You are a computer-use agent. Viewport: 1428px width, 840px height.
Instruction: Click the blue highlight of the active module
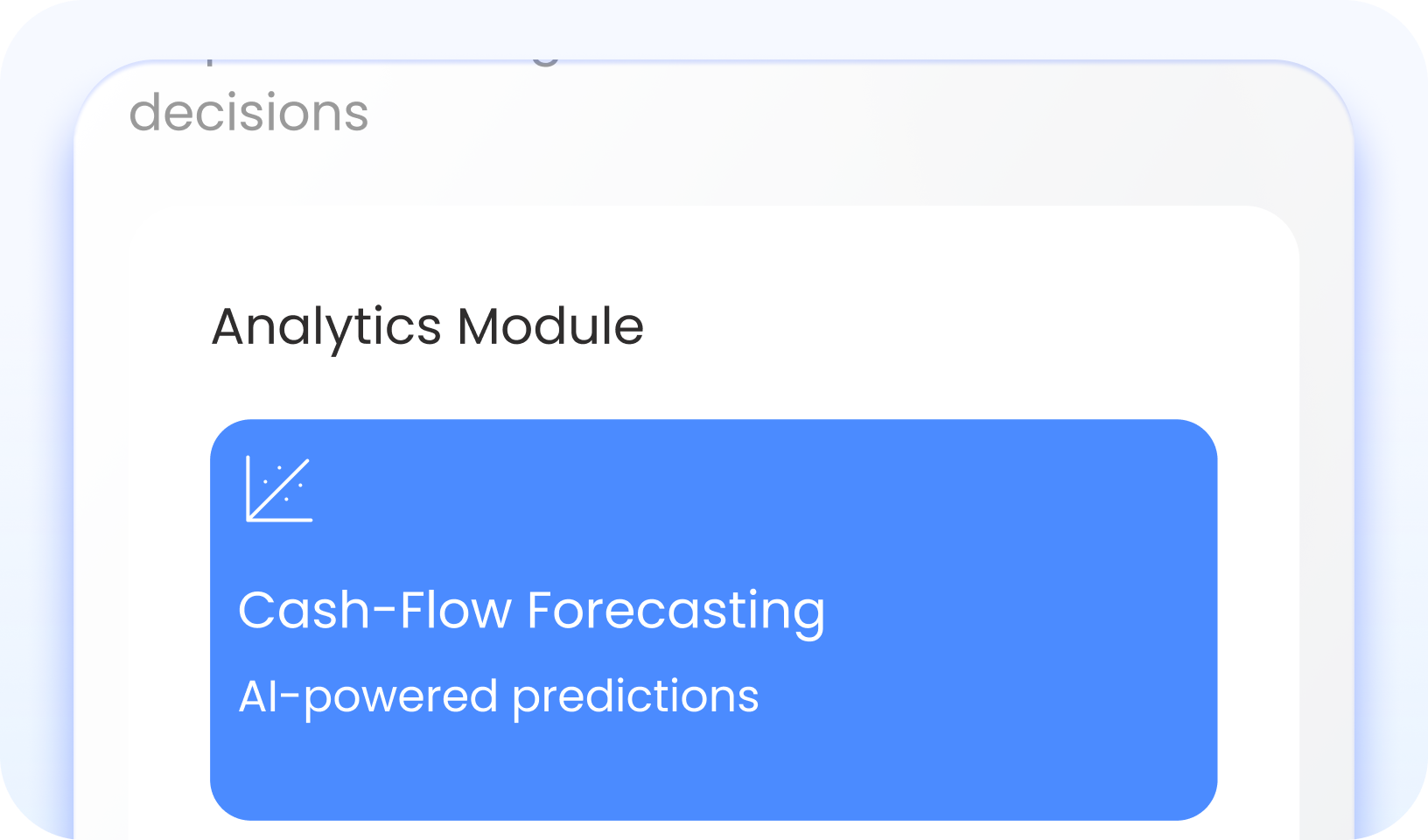pos(1006,525)
